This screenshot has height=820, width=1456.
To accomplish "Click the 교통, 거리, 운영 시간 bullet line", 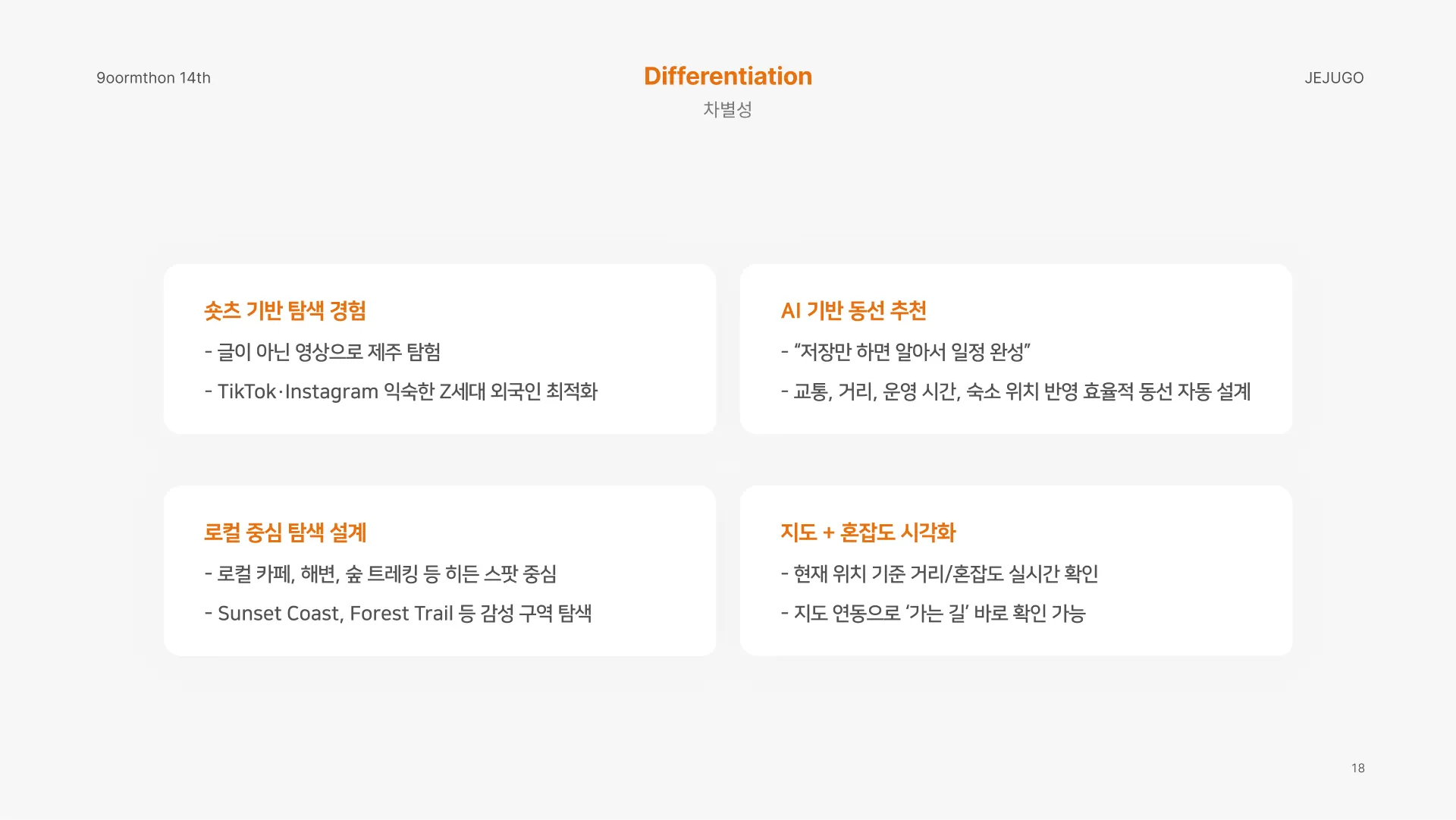I will pyautogui.click(x=1015, y=391).
